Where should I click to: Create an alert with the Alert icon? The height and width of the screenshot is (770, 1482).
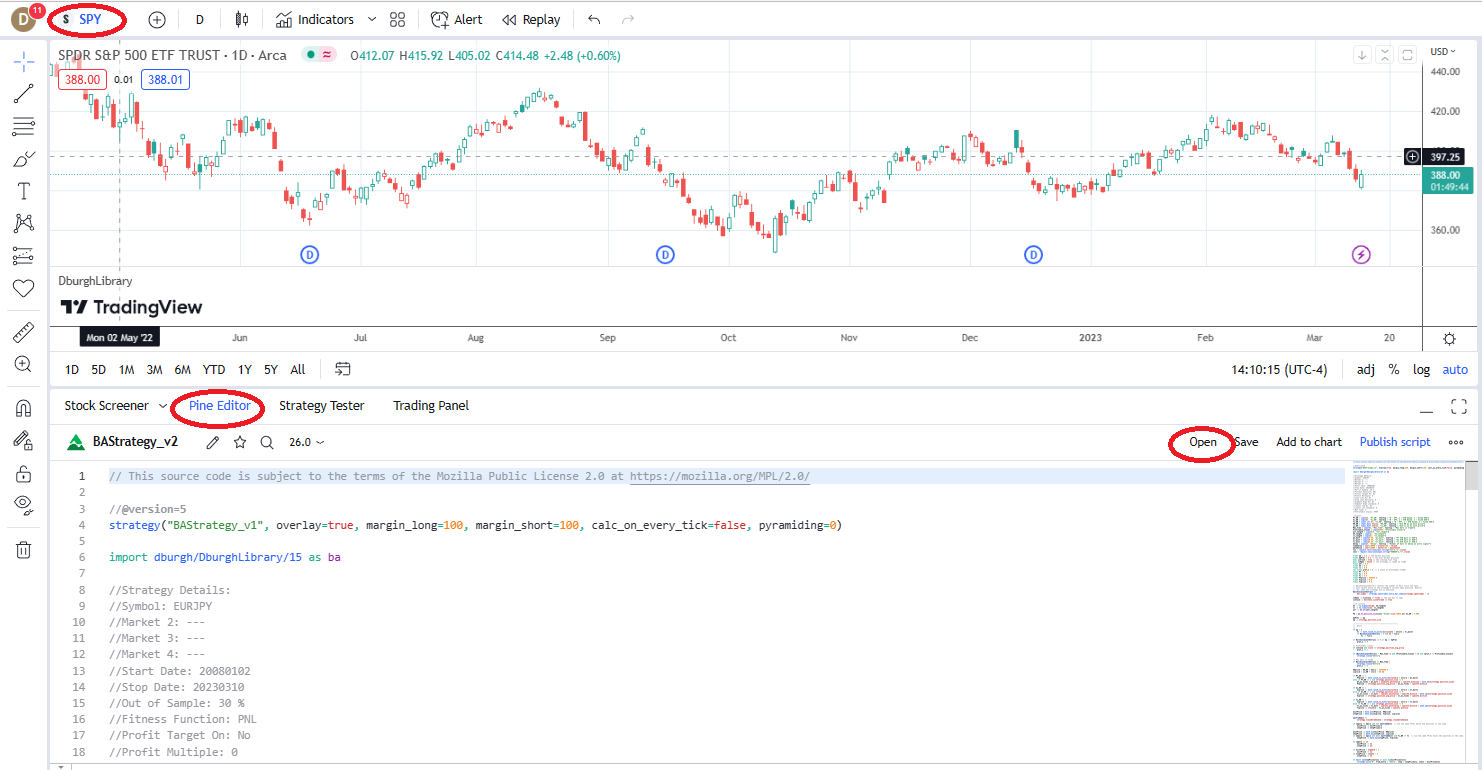point(456,19)
